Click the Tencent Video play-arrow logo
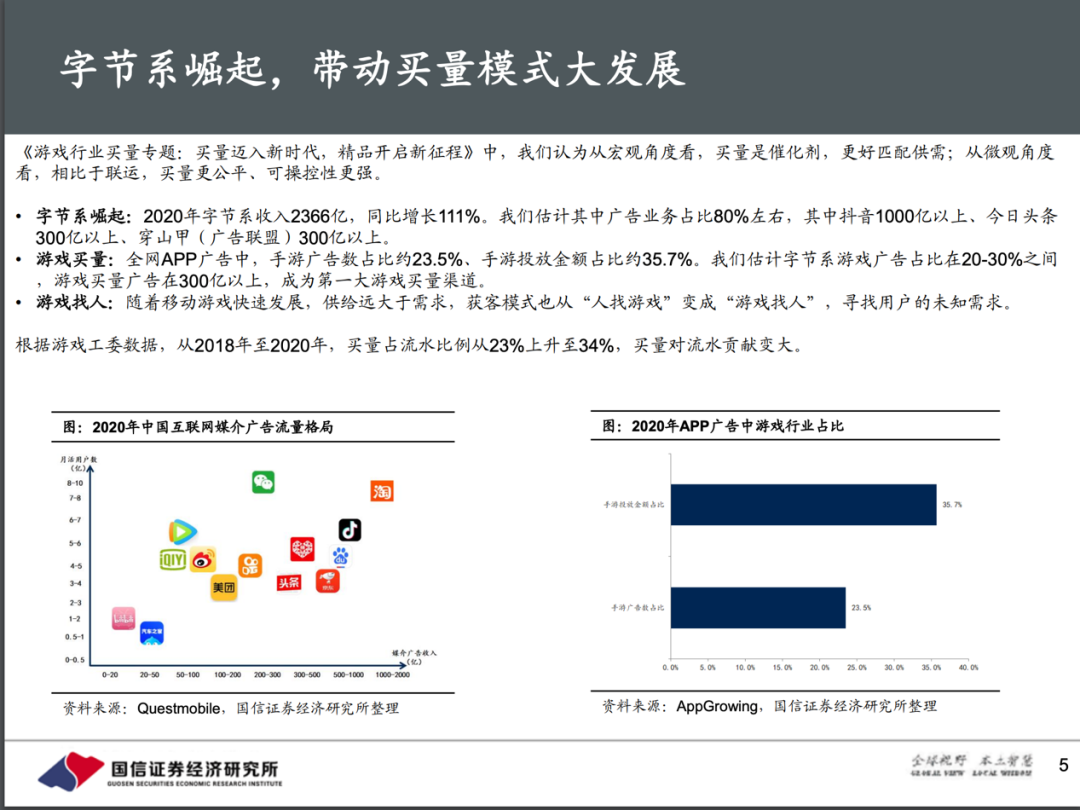The width and height of the screenshot is (1080, 810). (x=182, y=533)
